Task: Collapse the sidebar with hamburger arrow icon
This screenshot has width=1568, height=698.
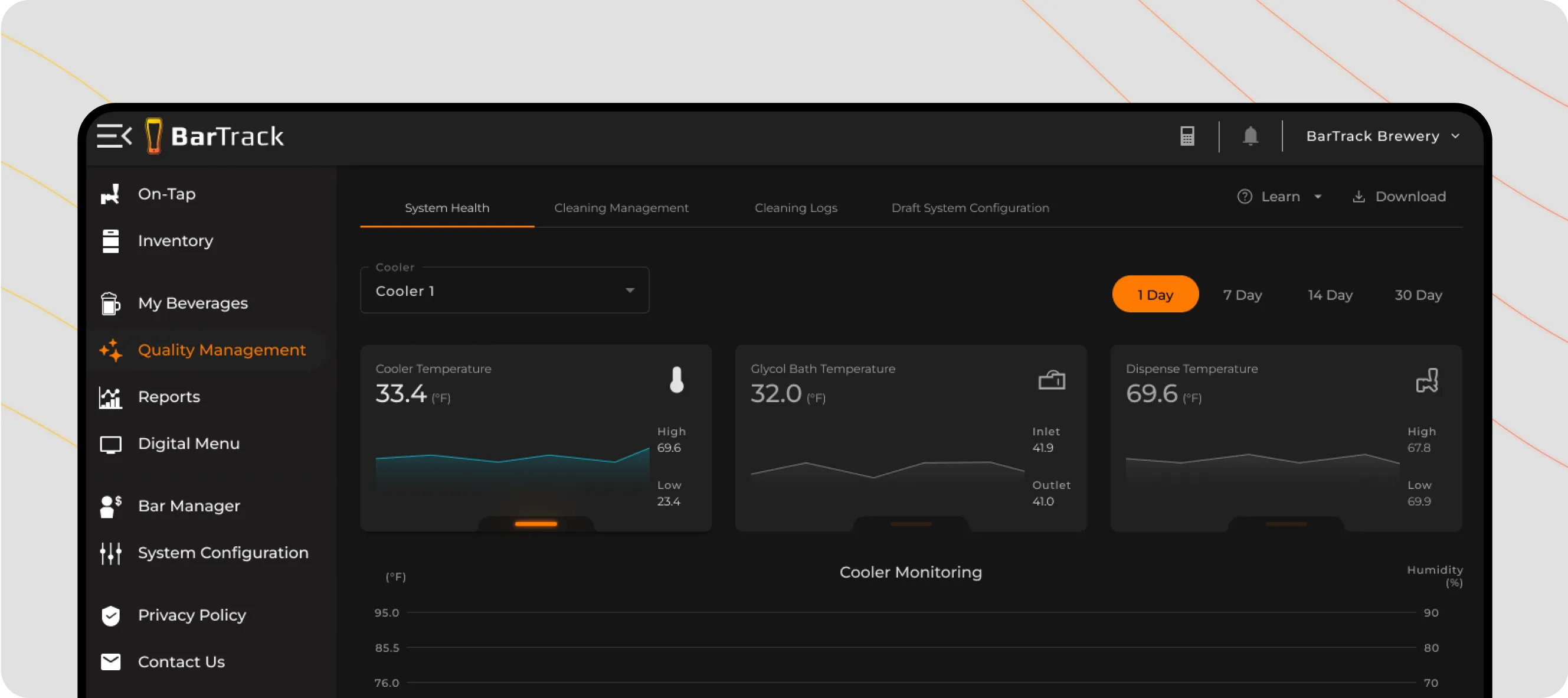Action: tap(114, 136)
